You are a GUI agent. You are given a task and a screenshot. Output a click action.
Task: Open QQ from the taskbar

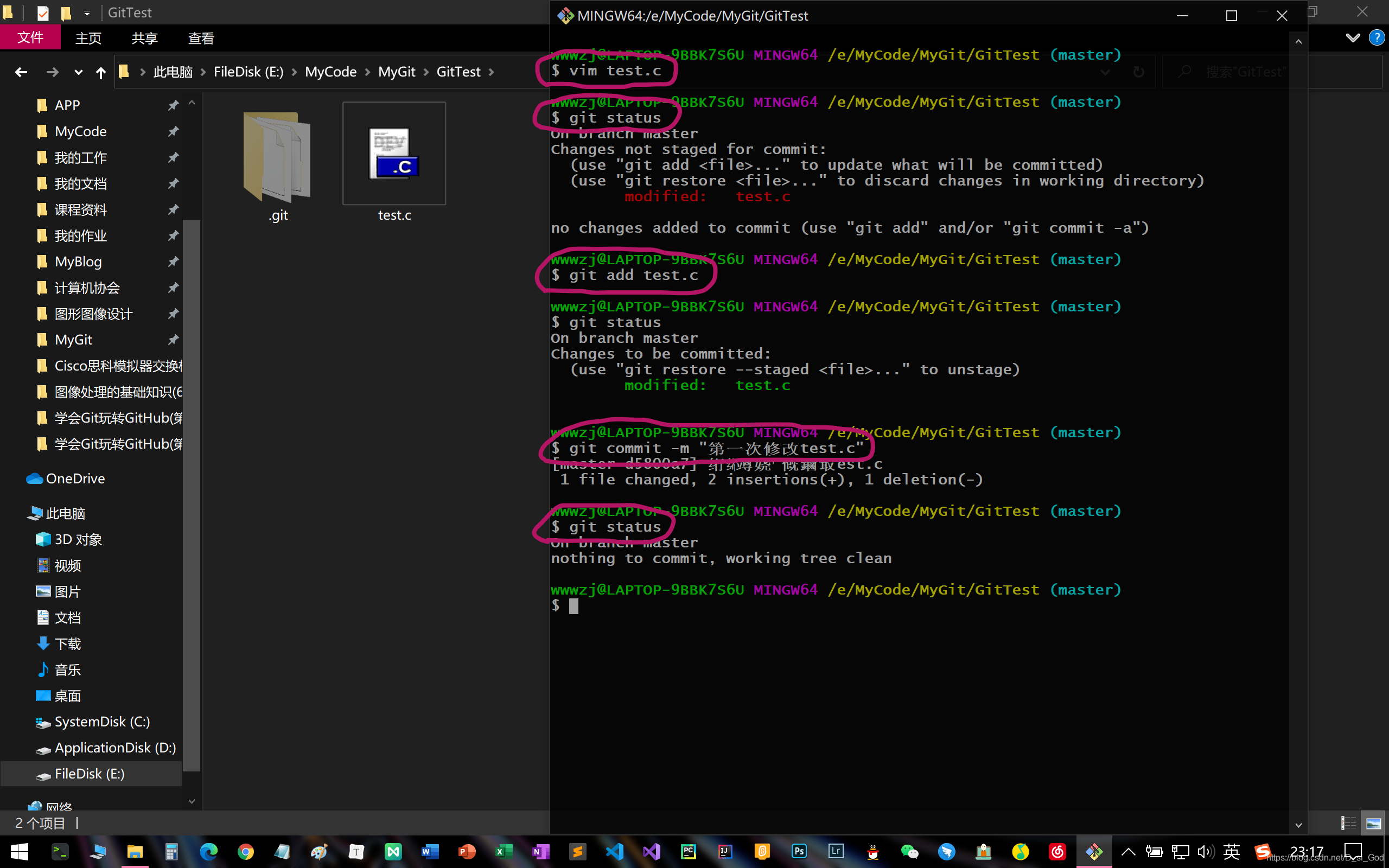tap(872, 851)
